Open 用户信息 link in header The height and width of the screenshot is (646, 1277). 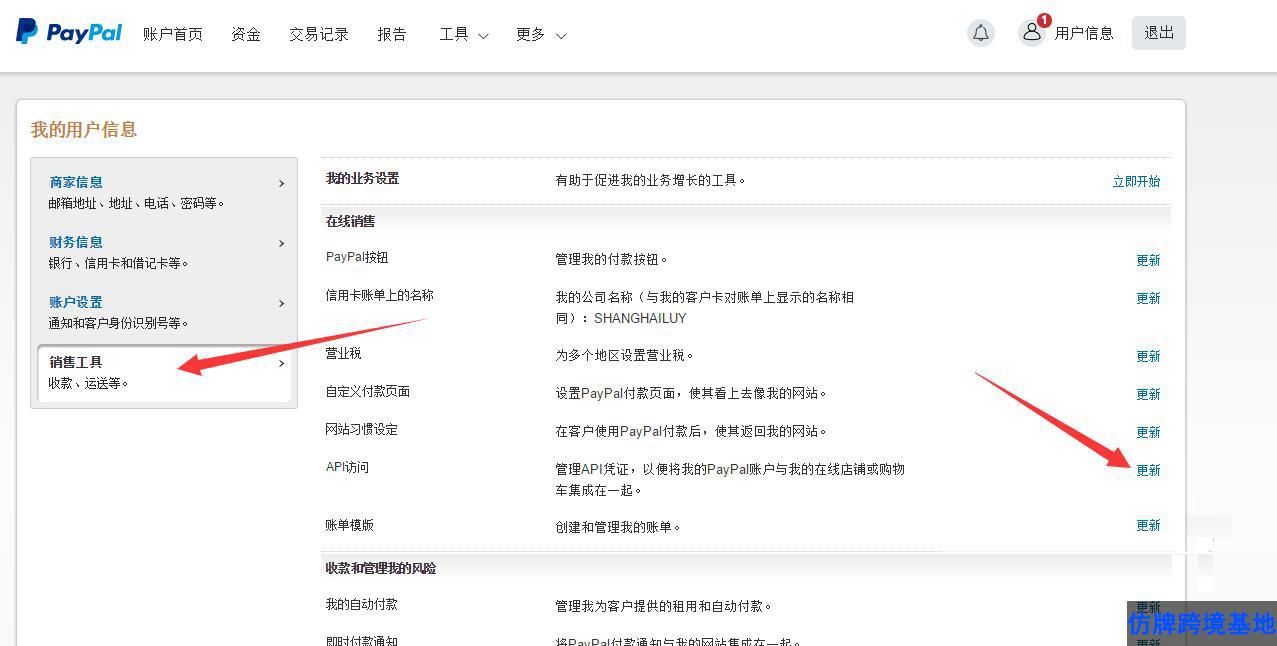[1083, 33]
